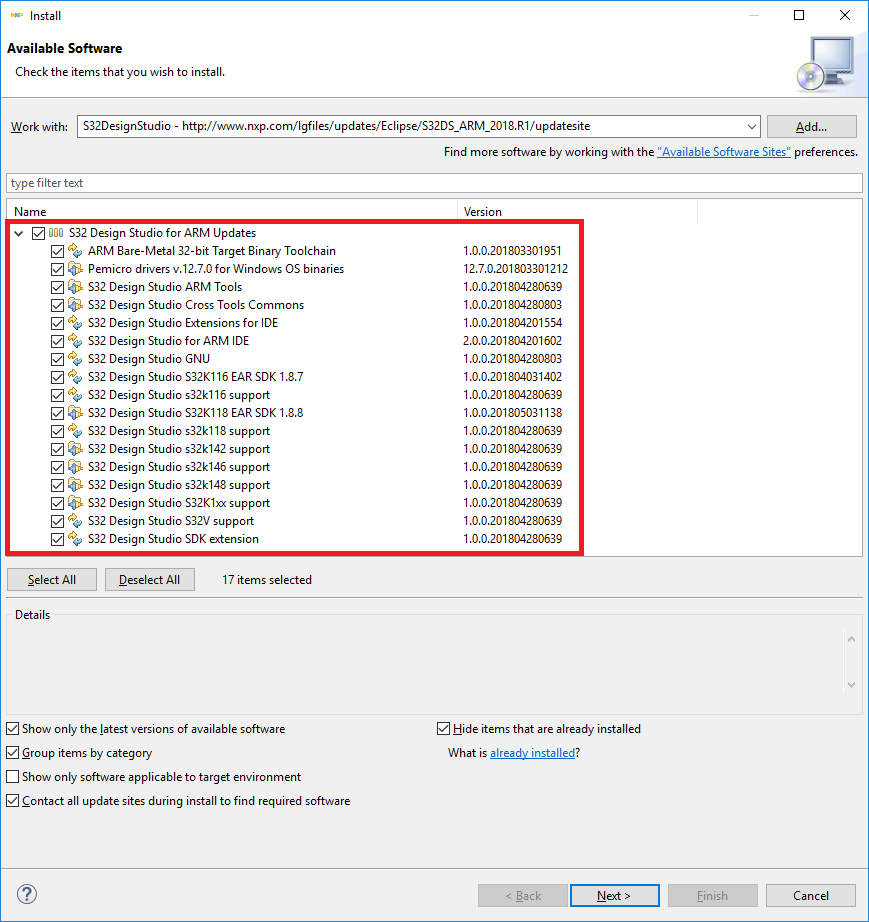This screenshot has height=922, width=869.
Task: Click the feature icon for s32k118 support
Action: (75, 431)
